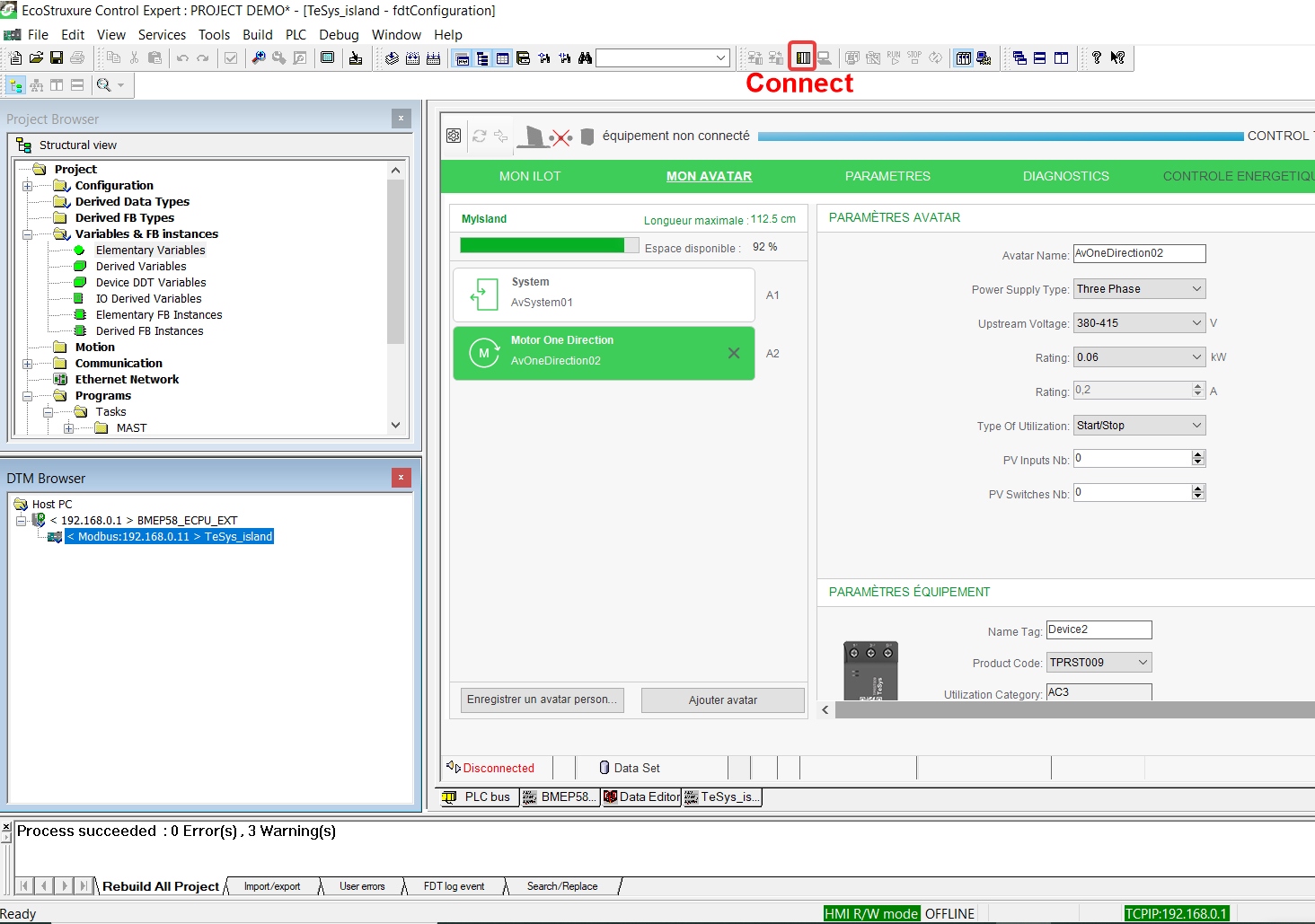
Task: Click the Project Browser vertical scrollbar
Action: point(395,263)
